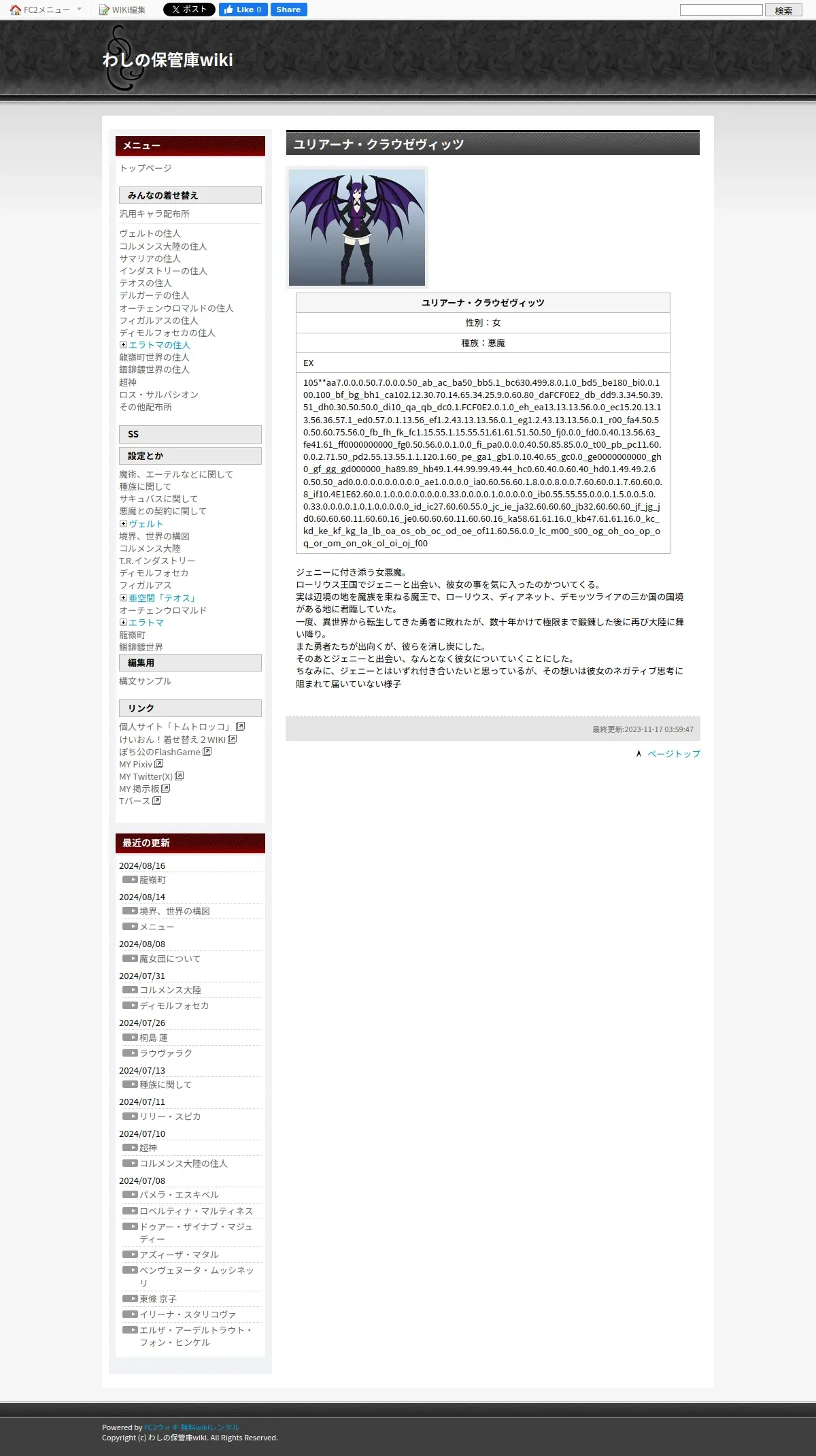Click arrow icon next to 桐島 蓮

coord(130,1038)
